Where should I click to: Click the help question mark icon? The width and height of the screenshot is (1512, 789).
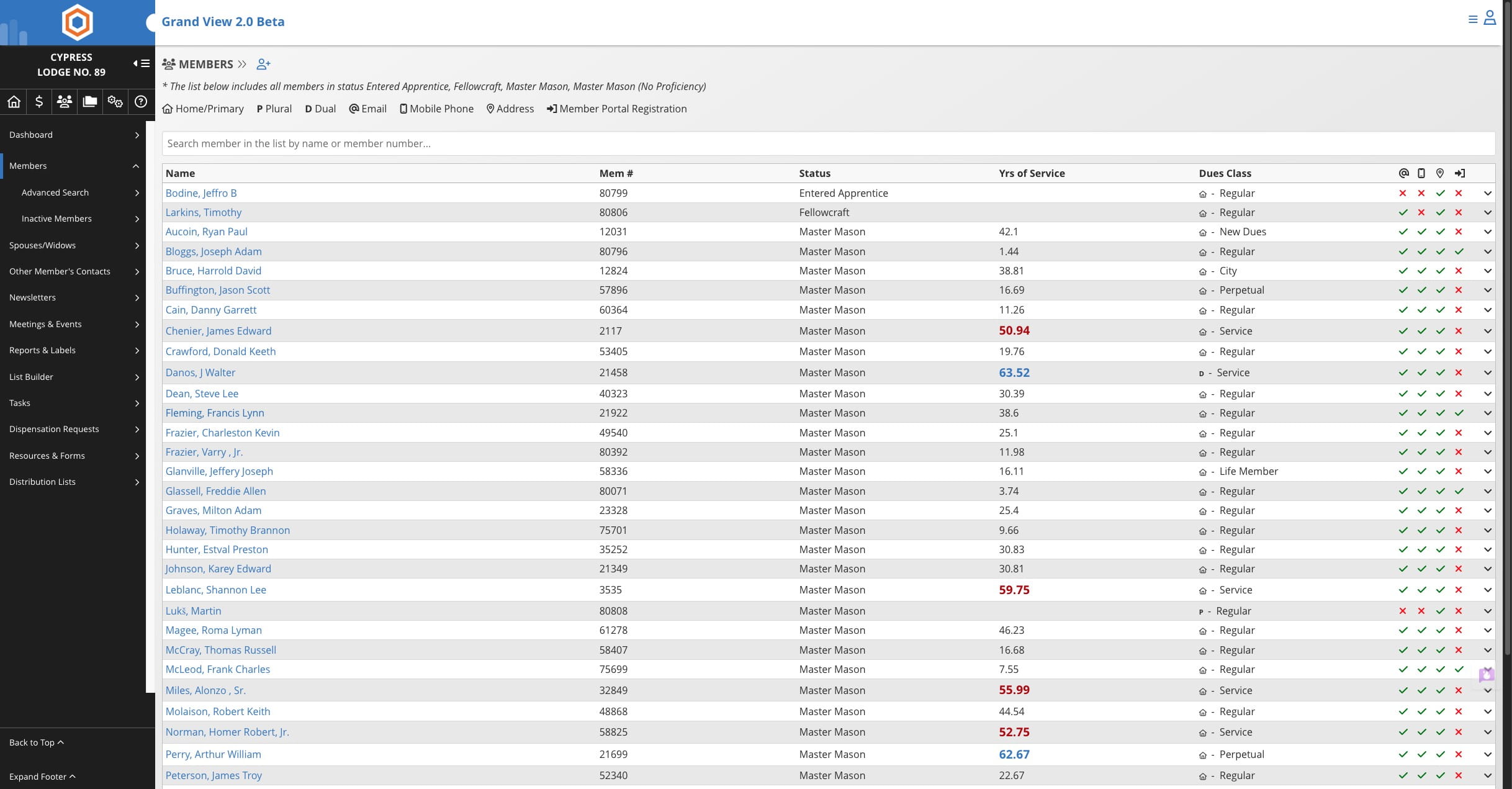click(x=141, y=101)
